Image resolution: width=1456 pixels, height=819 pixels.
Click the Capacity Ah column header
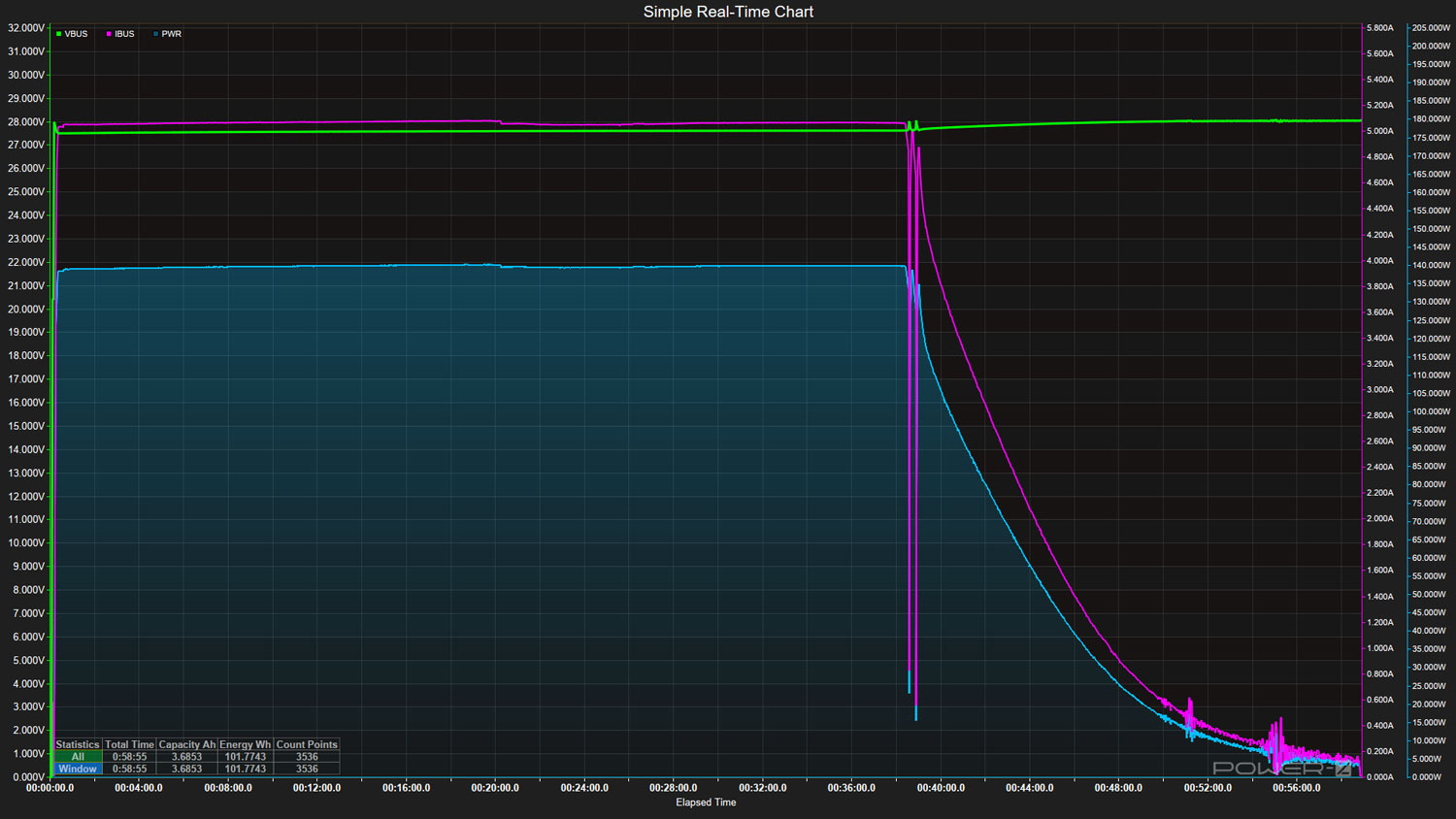187,744
